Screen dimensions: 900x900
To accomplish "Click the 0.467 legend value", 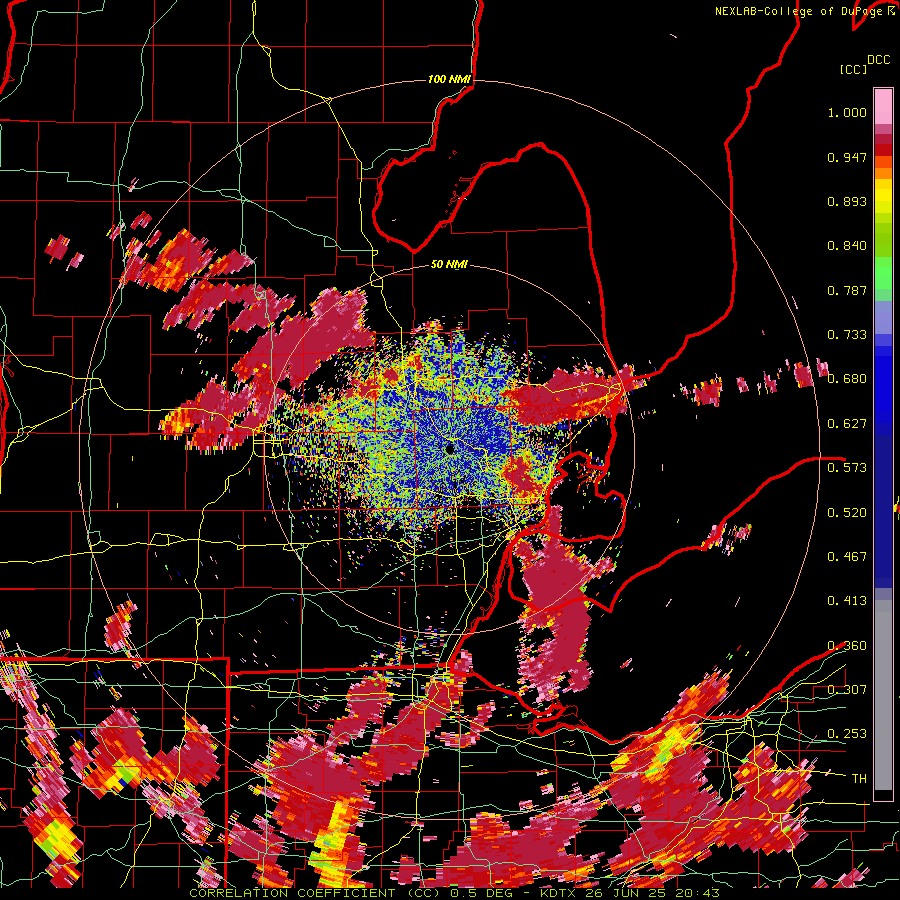I will [x=847, y=556].
